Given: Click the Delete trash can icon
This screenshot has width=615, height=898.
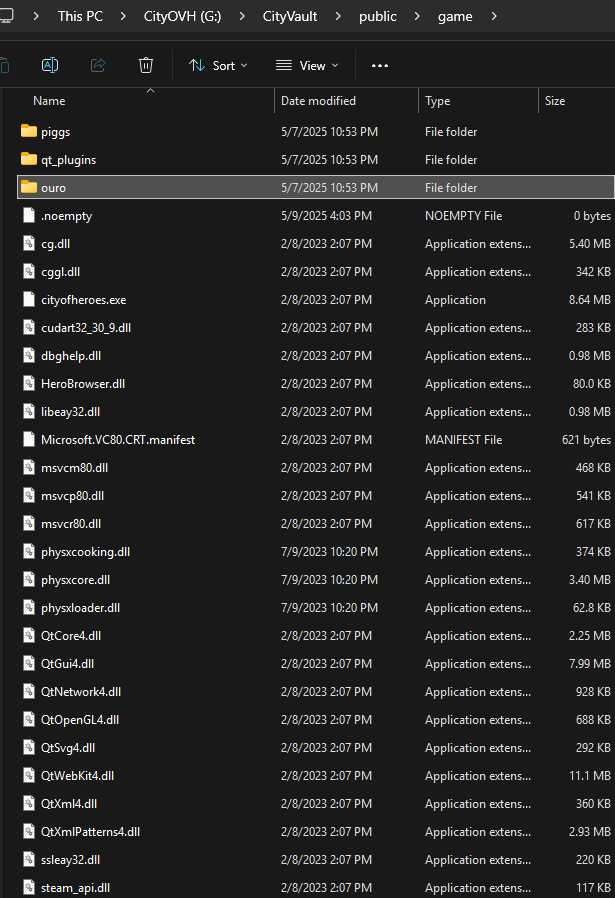Looking at the screenshot, I should 146,65.
